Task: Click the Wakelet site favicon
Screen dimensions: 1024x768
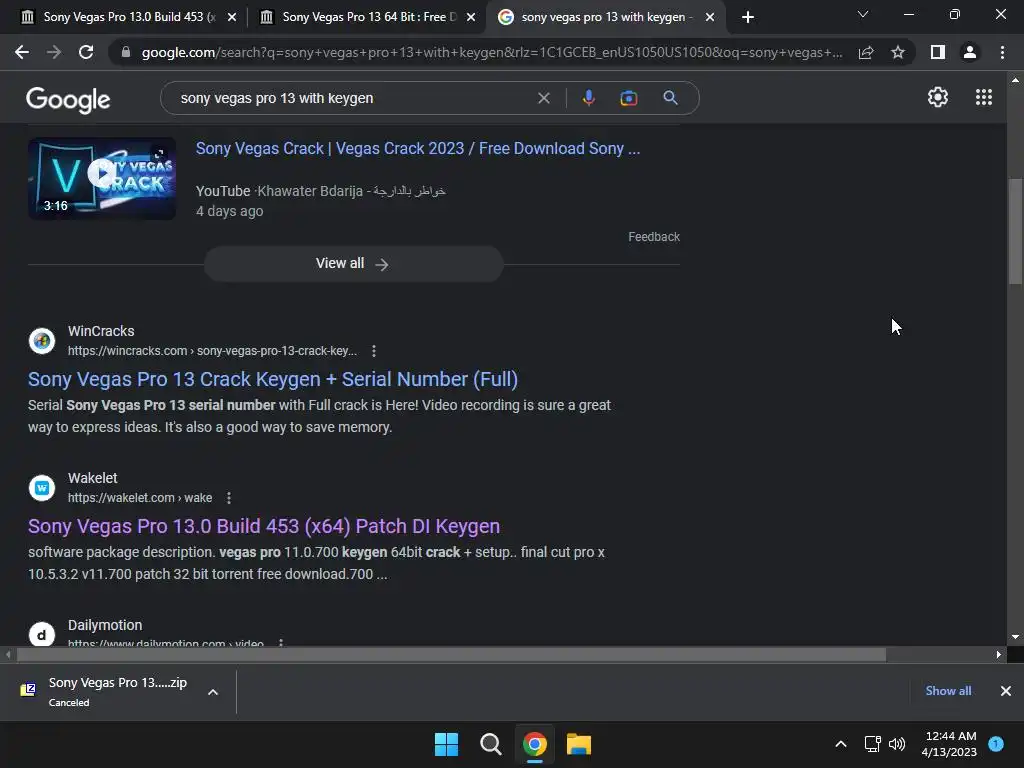Action: (42, 488)
